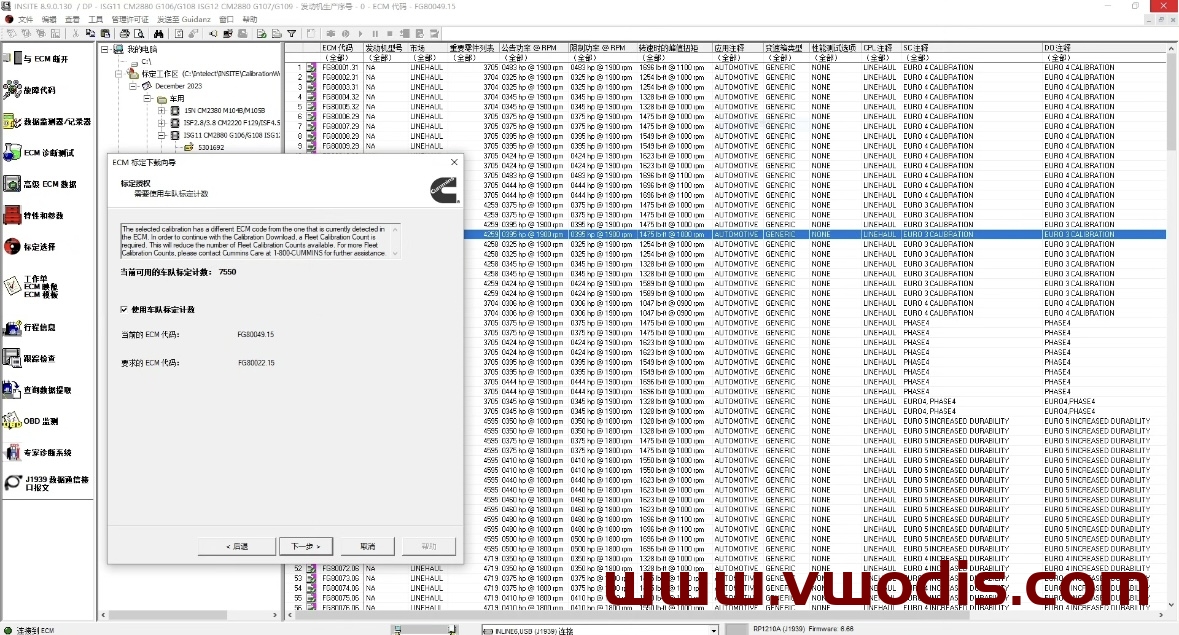Open the 工作单 ECM 模板 sidebar item
Viewport: 1179px width, 635px height.
32,286
